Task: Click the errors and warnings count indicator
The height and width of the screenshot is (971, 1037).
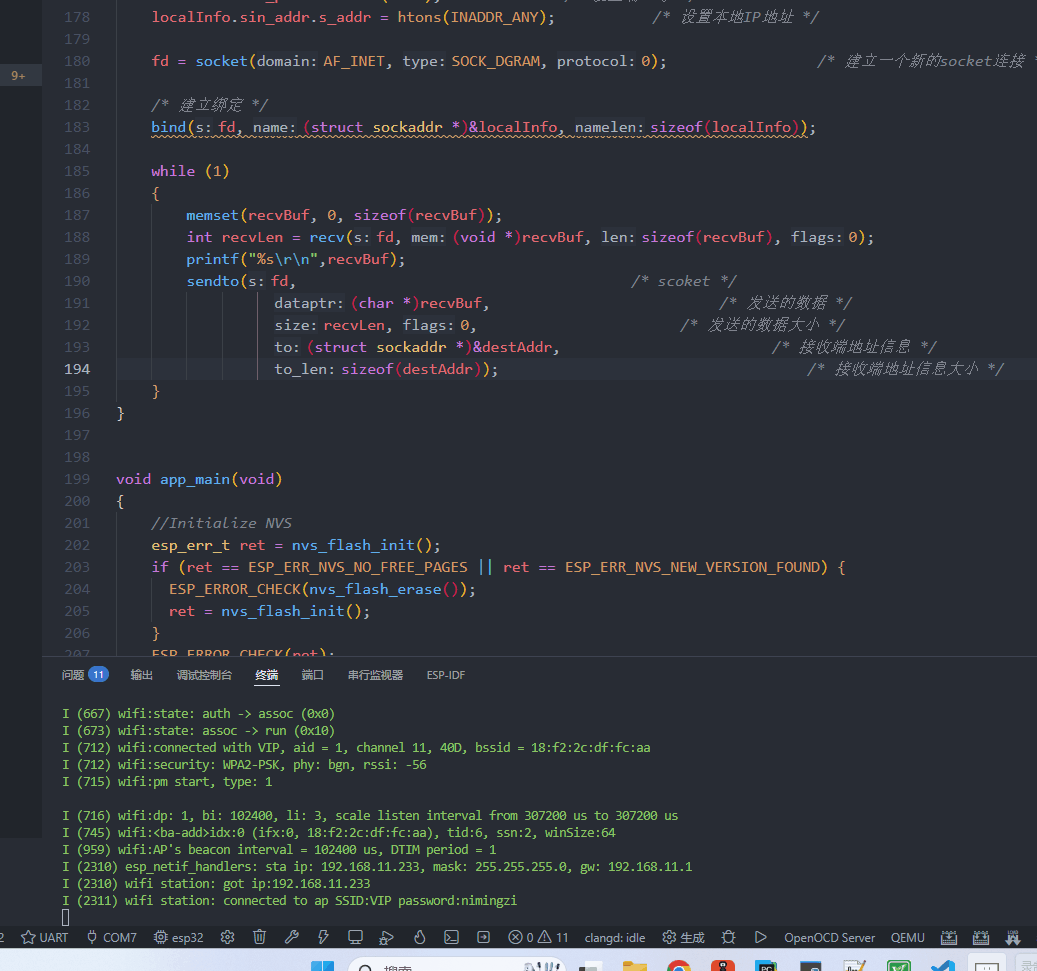Action: [538, 937]
